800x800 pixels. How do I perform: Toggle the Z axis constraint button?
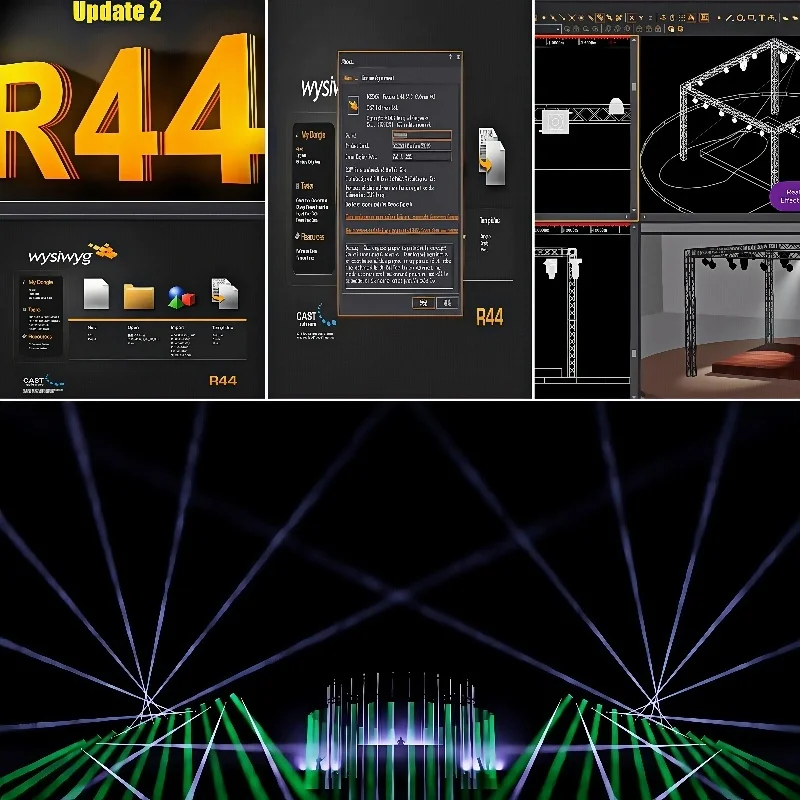coord(651,18)
